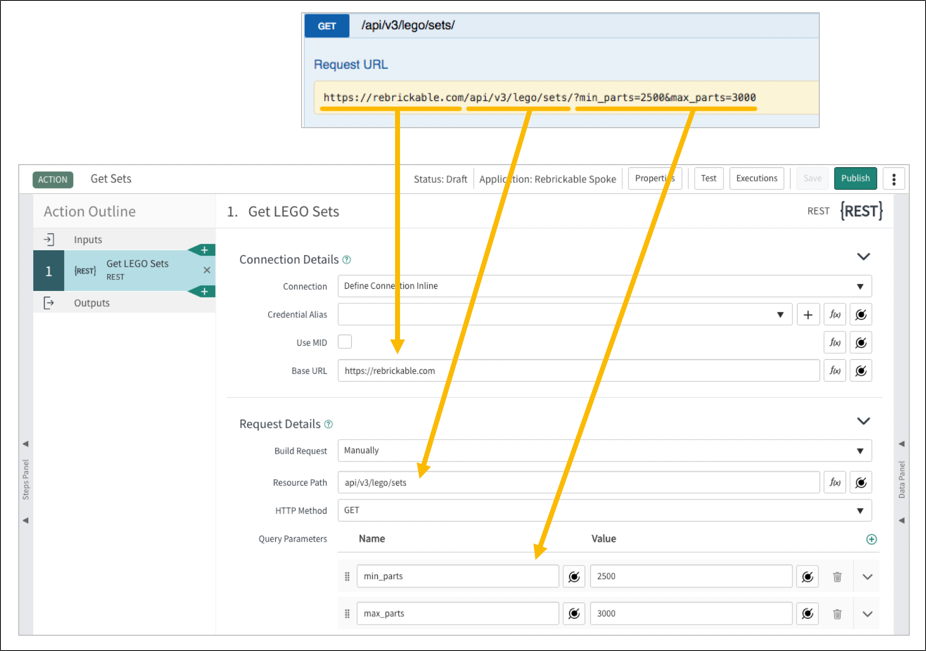Open the Executions tab
The width and height of the screenshot is (926, 651).
tap(756, 178)
